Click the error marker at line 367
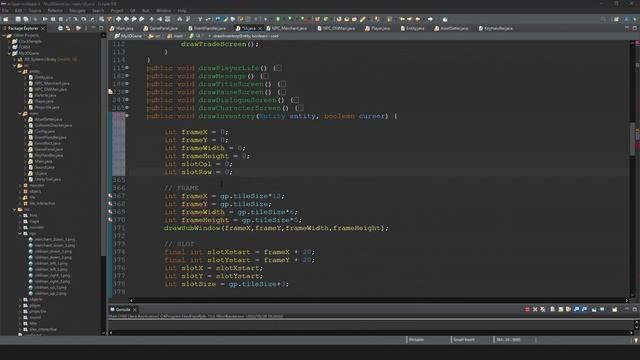 [110, 196]
